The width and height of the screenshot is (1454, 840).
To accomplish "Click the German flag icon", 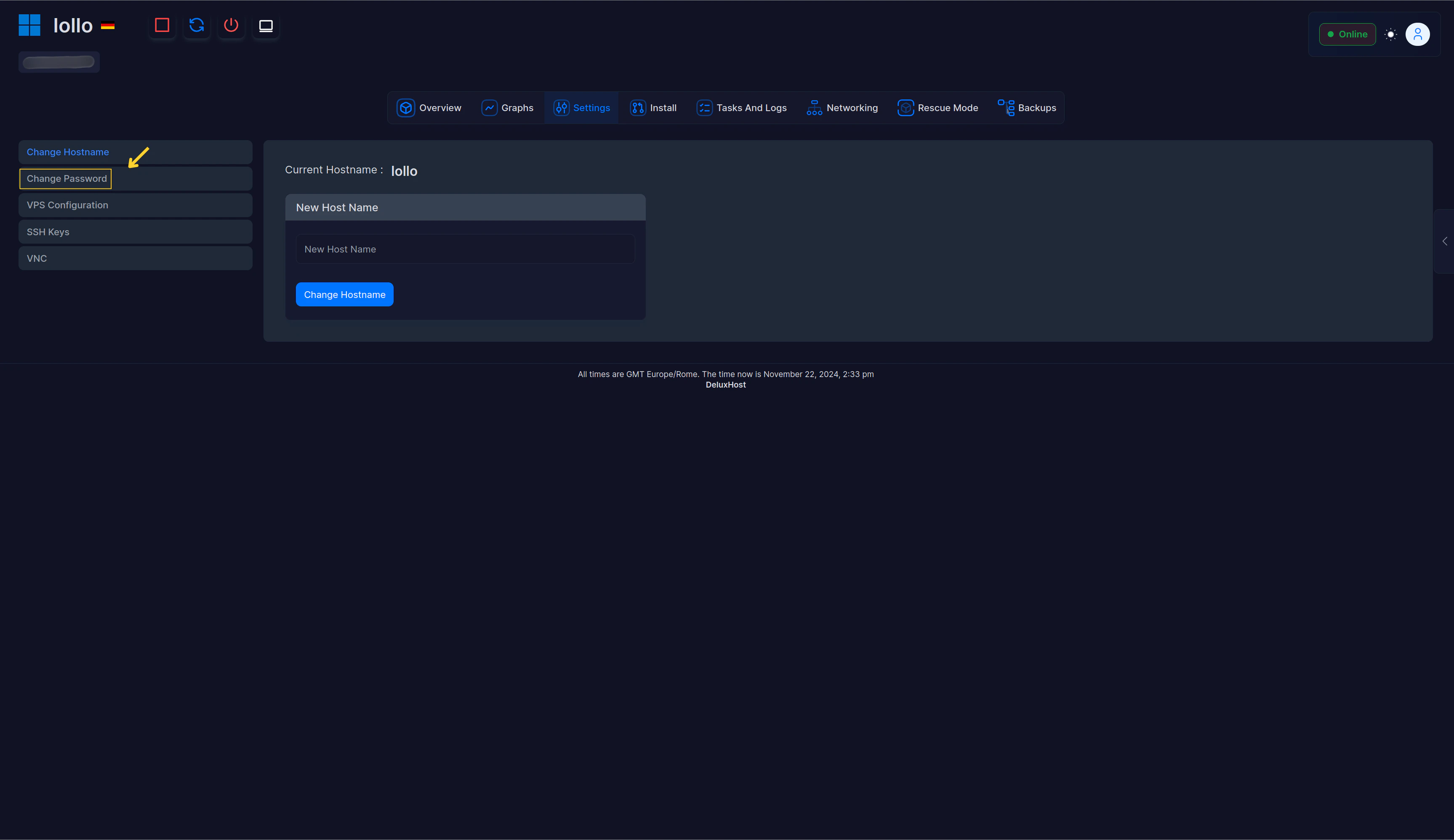I will click(x=107, y=26).
